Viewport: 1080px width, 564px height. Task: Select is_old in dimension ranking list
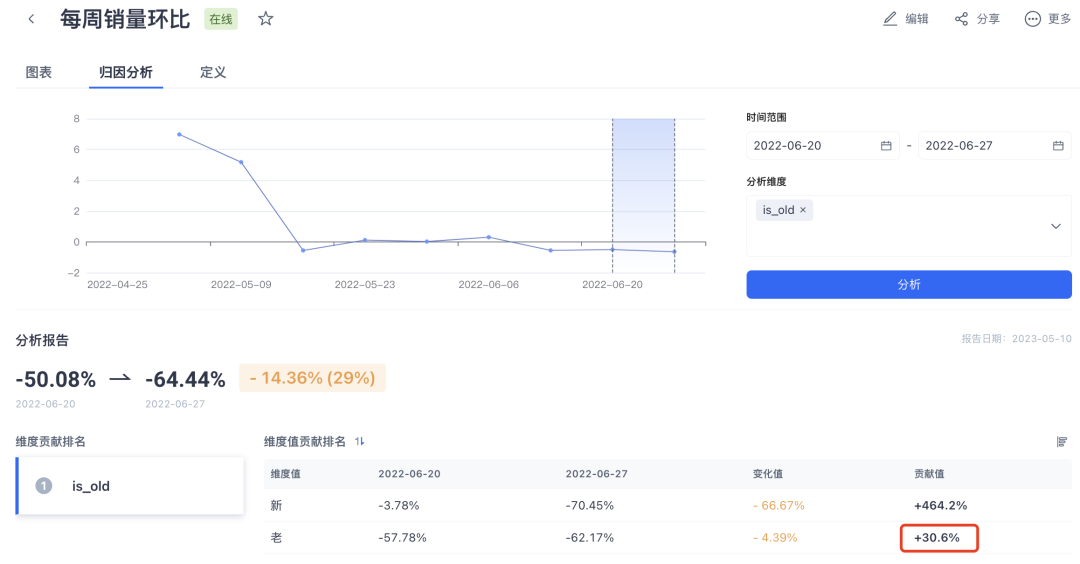point(130,486)
